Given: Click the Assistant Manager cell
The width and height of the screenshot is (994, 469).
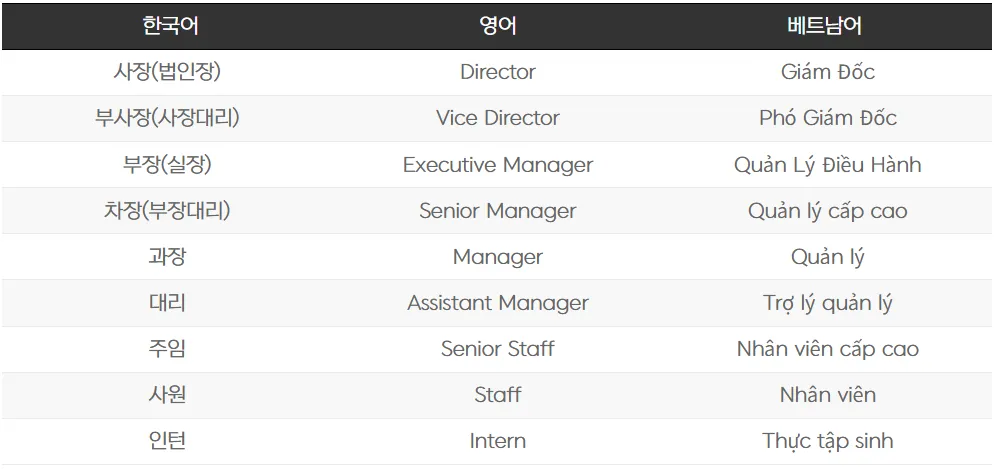Looking at the screenshot, I should click(497, 303).
